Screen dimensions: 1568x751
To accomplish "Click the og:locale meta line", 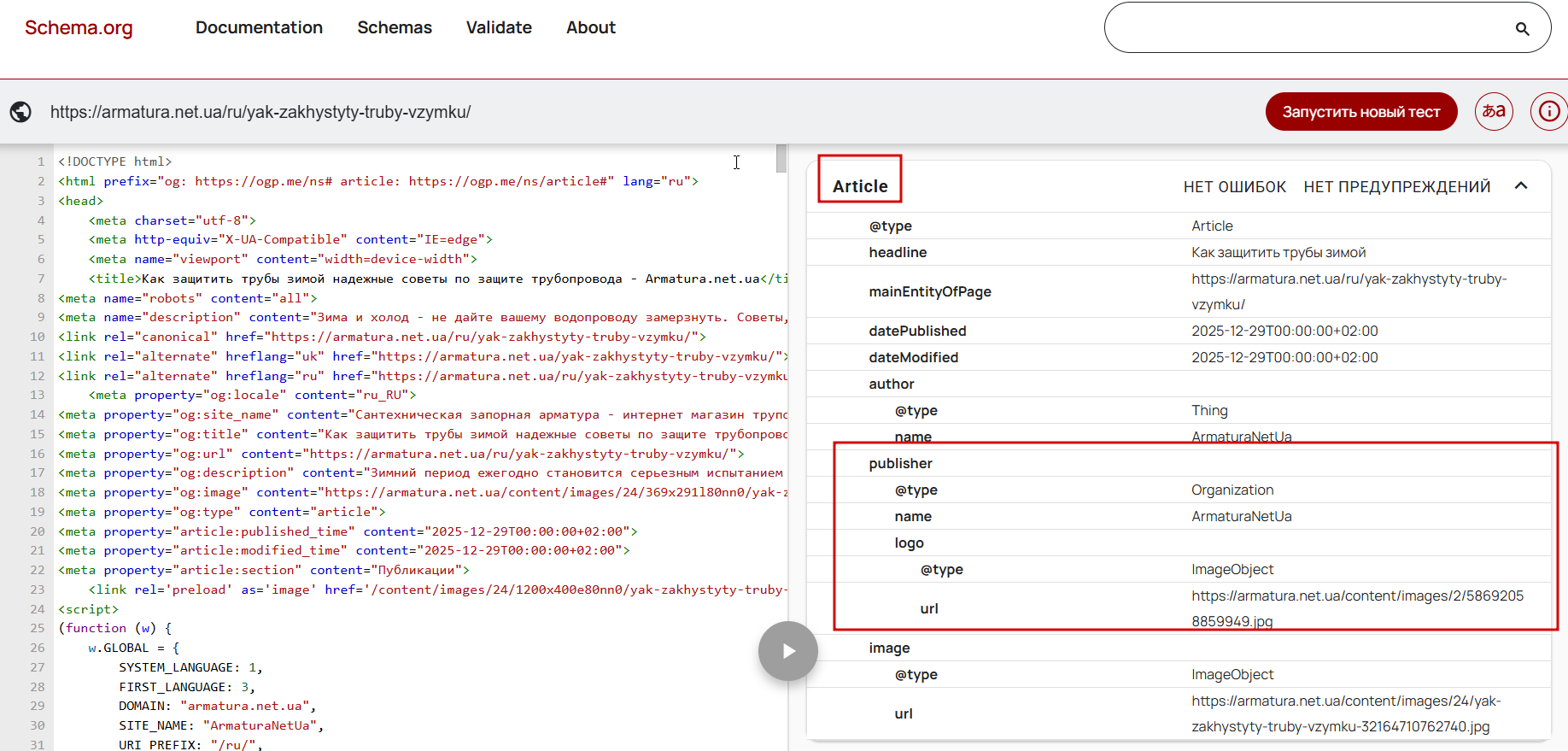I will pyautogui.click(x=253, y=395).
